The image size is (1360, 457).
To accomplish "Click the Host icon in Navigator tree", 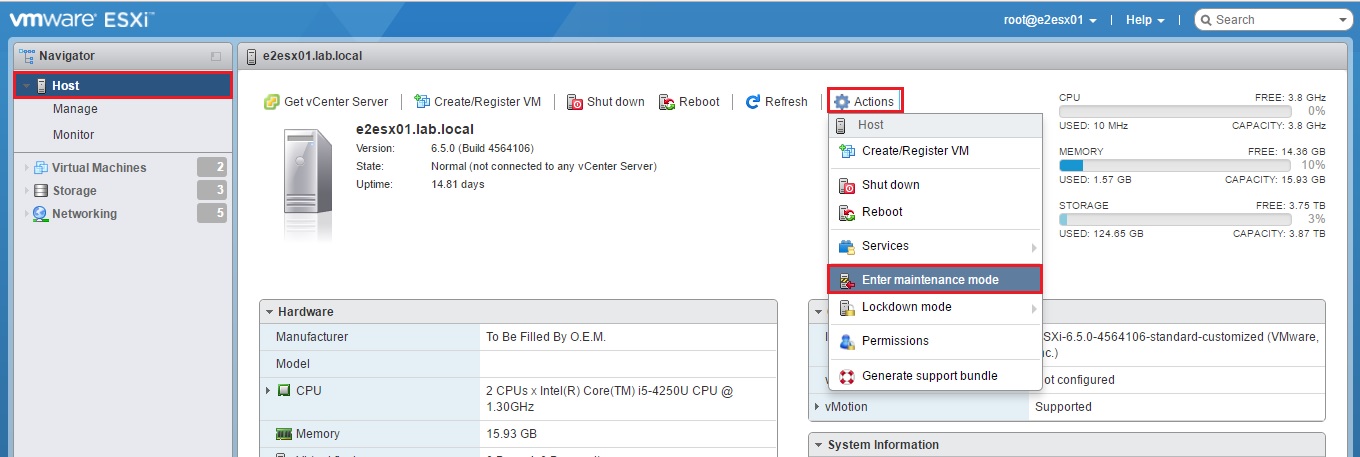I will [41, 86].
